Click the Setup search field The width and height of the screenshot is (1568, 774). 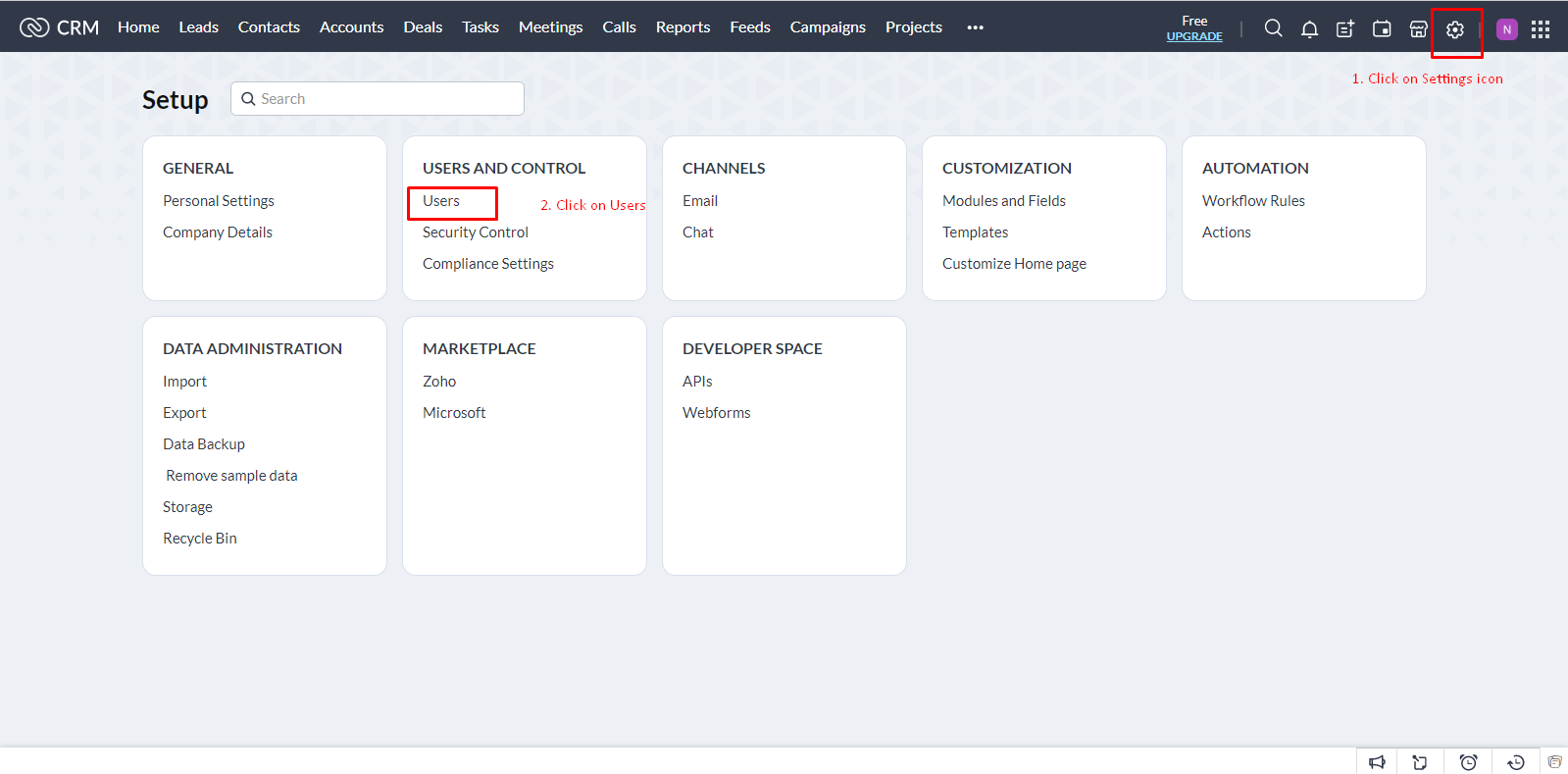point(378,99)
